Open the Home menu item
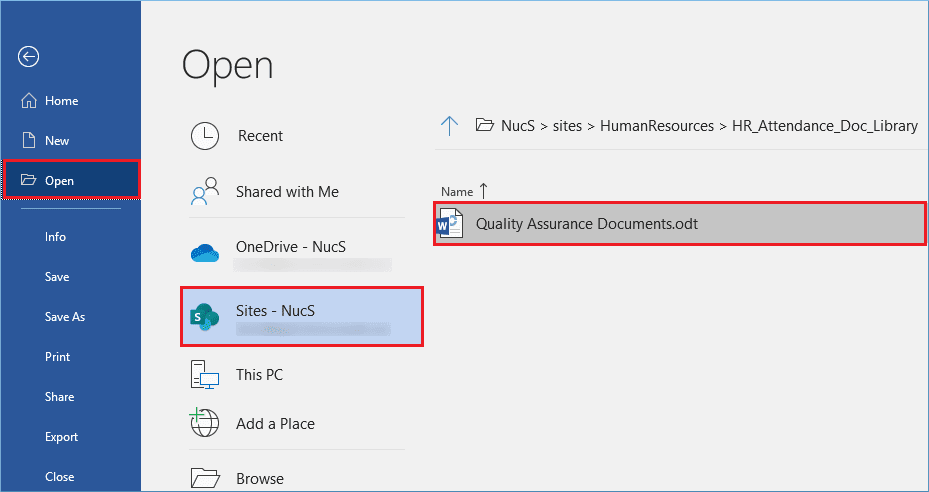 [62, 101]
